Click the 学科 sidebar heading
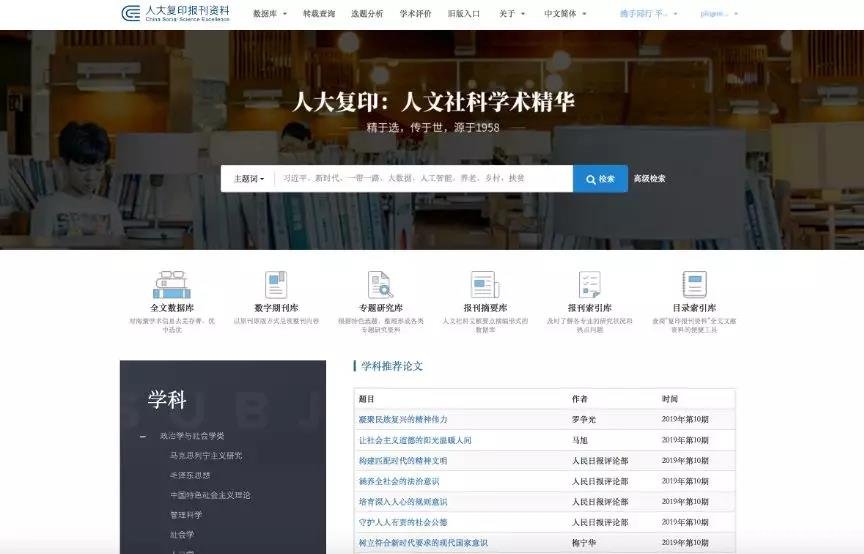This screenshot has height=554, width=864. click(x=167, y=399)
